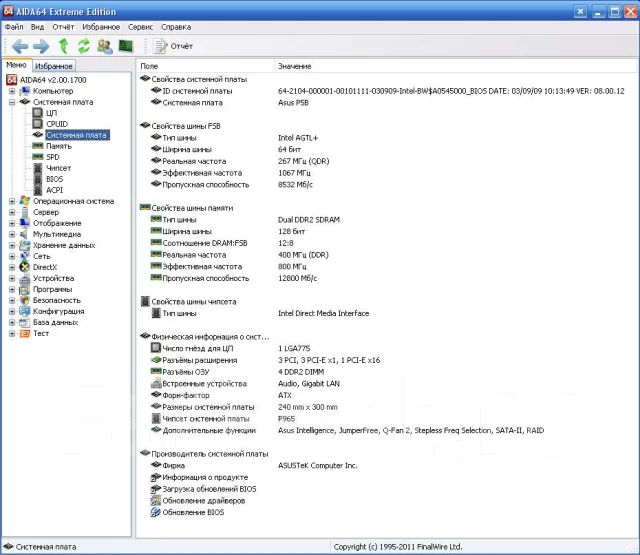The width and height of the screenshot is (640, 555).
Task: Open the Отчёт menu
Action: click(x=63, y=27)
